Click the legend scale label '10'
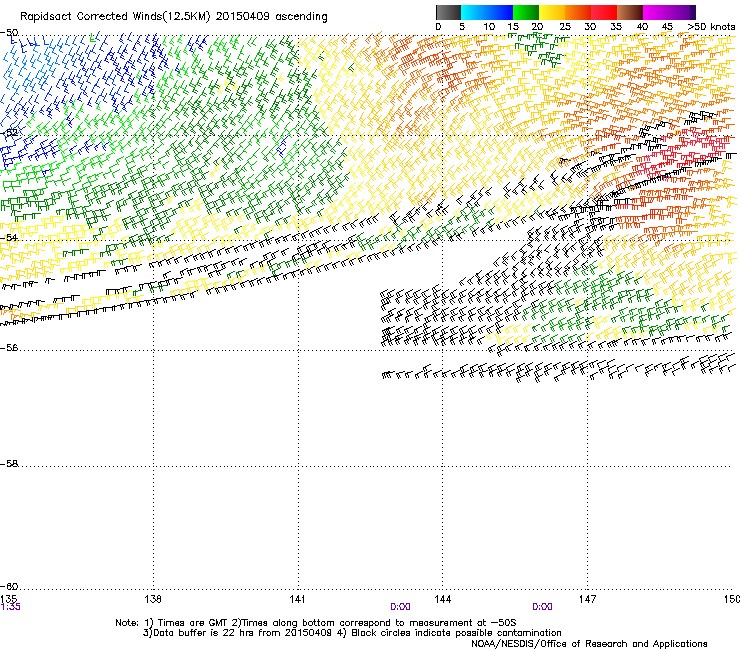 pyautogui.click(x=489, y=27)
